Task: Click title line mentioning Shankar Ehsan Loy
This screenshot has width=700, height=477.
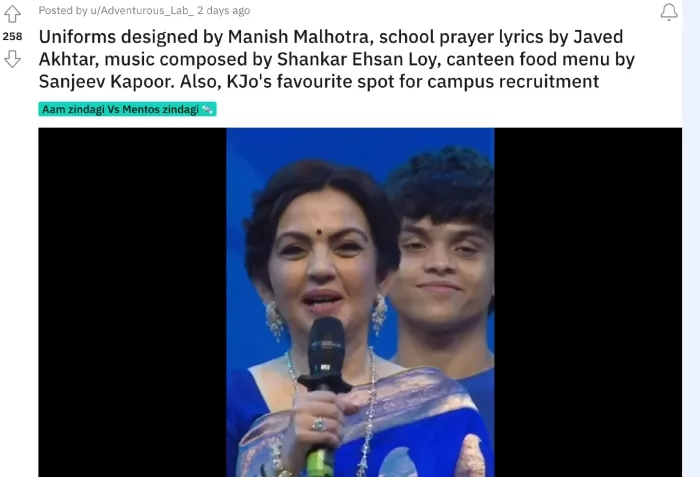Action: point(337,59)
